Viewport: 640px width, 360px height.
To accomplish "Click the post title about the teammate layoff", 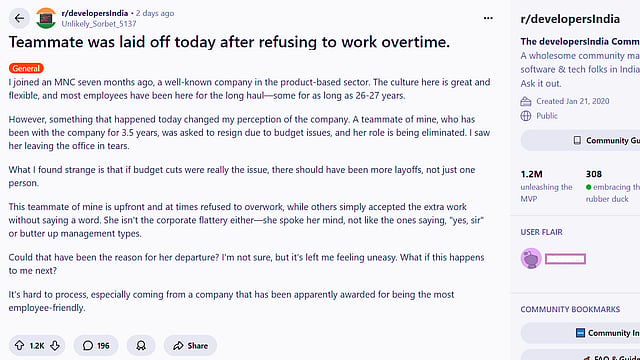I will pos(229,42).
